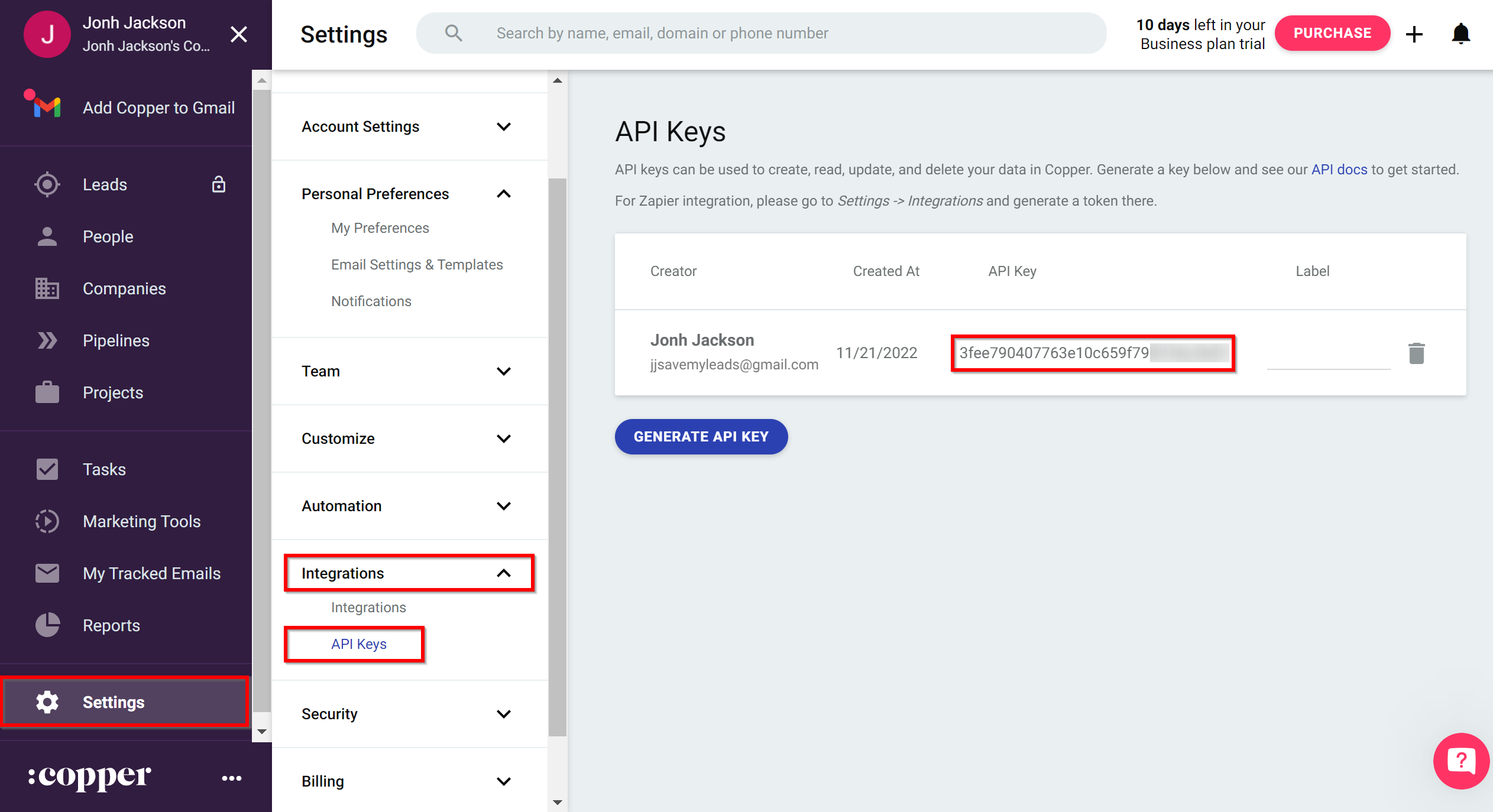
Task: Click the Created At column header
Action: pos(886,271)
